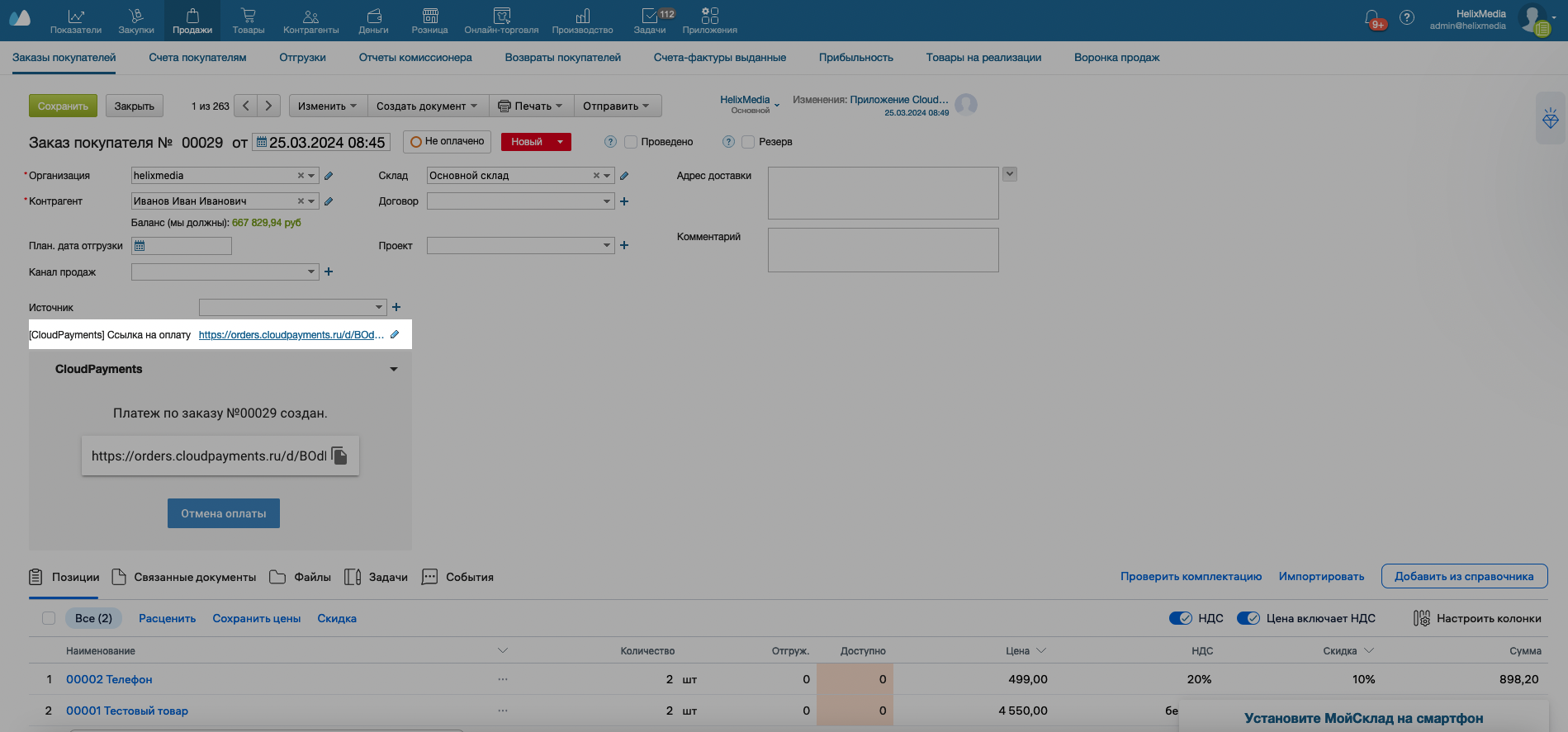The image size is (1568, 732).
Task: Open the Розница section icon
Action: [x=430, y=16]
